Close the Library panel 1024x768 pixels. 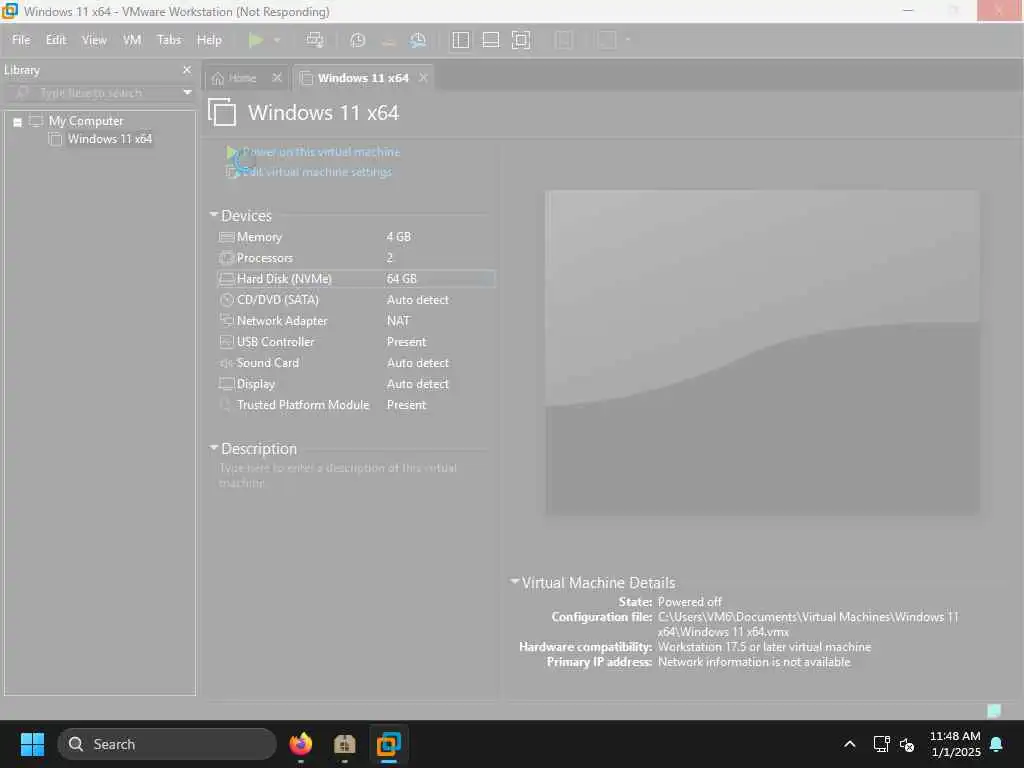point(187,70)
